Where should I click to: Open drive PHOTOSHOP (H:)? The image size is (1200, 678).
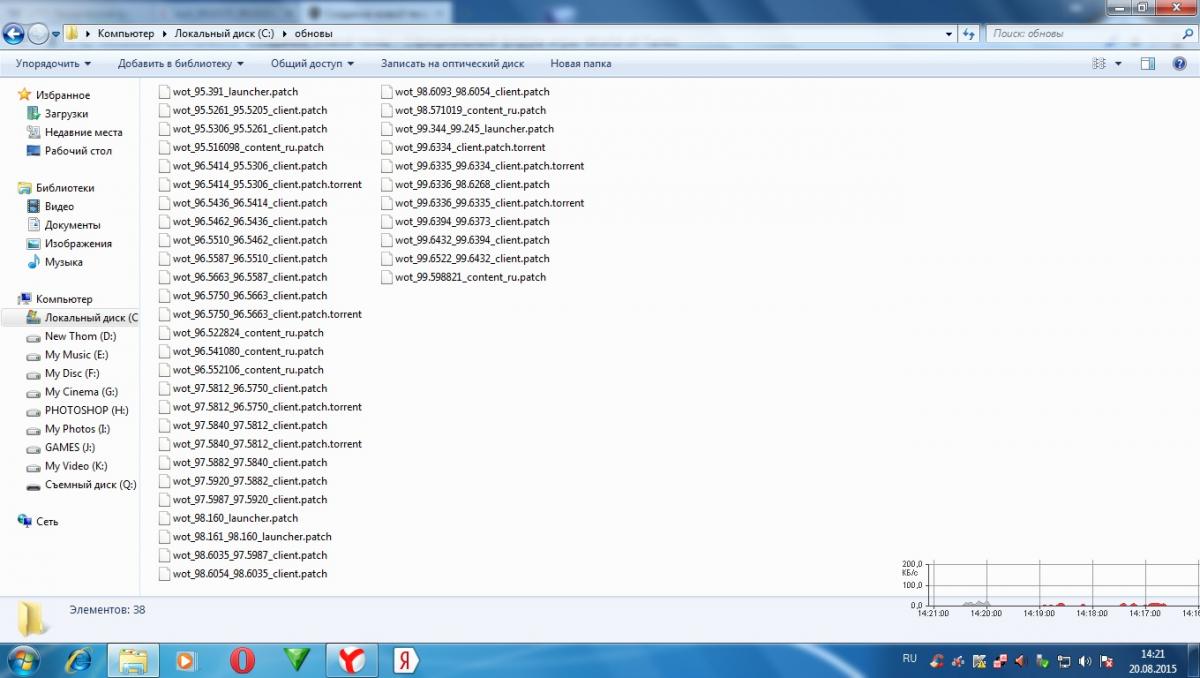point(86,410)
